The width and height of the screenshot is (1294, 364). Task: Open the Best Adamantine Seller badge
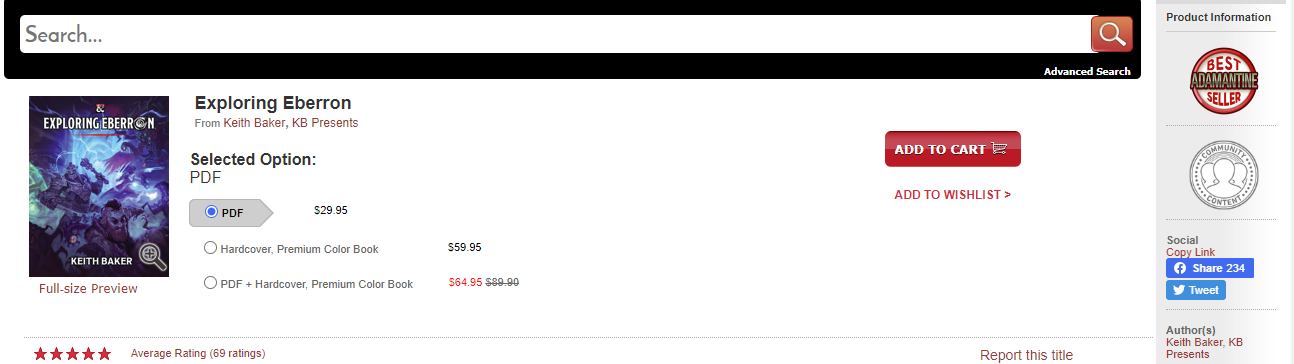(x=1223, y=81)
